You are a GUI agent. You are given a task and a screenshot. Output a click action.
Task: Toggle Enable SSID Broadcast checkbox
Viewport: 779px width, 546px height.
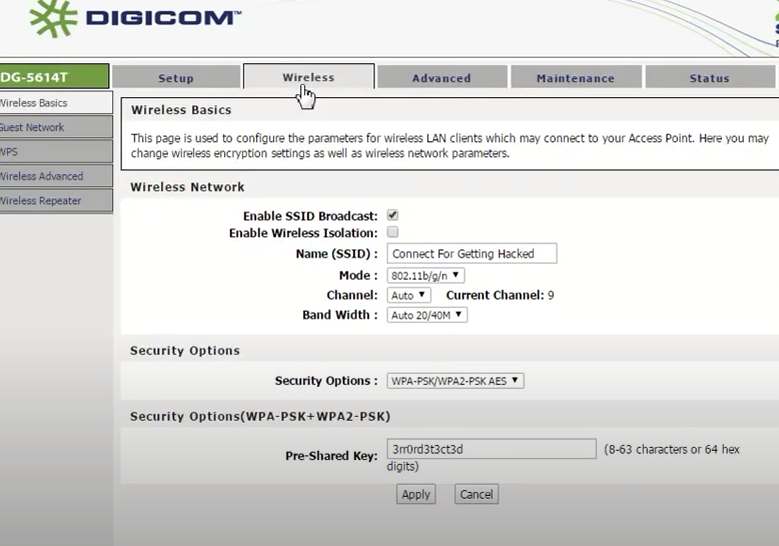pos(393,215)
